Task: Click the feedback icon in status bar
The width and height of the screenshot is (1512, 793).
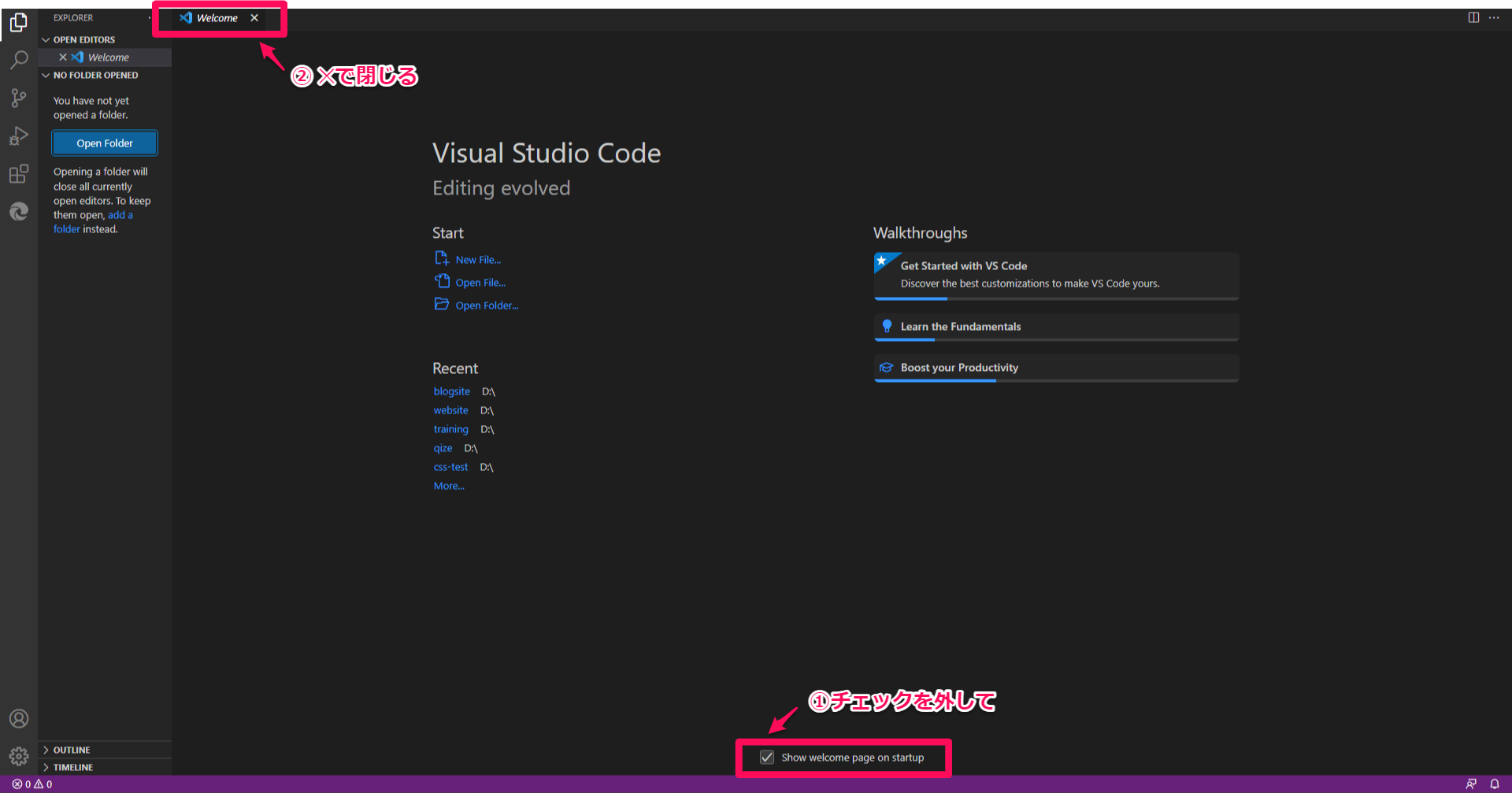Action: coord(1471,784)
